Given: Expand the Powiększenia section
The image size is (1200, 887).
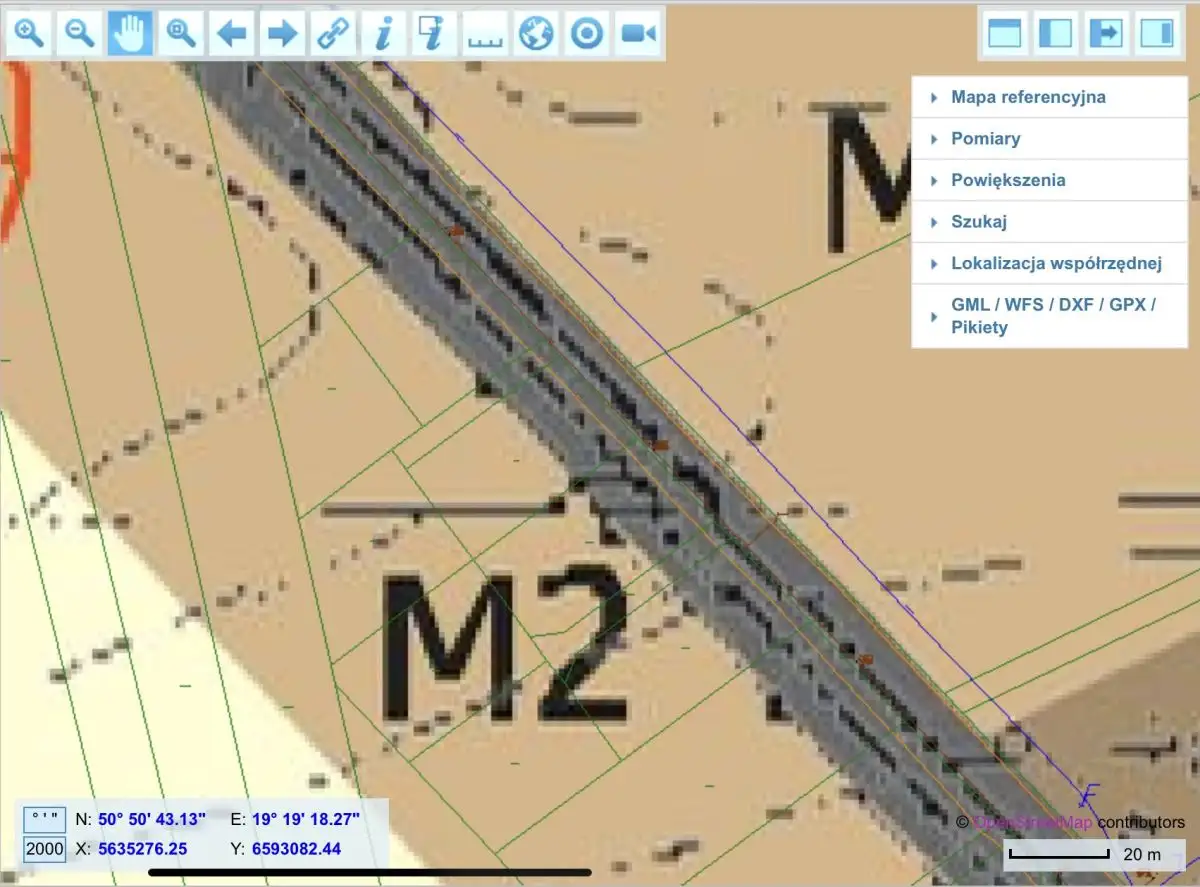Looking at the screenshot, I should click(1008, 180).
